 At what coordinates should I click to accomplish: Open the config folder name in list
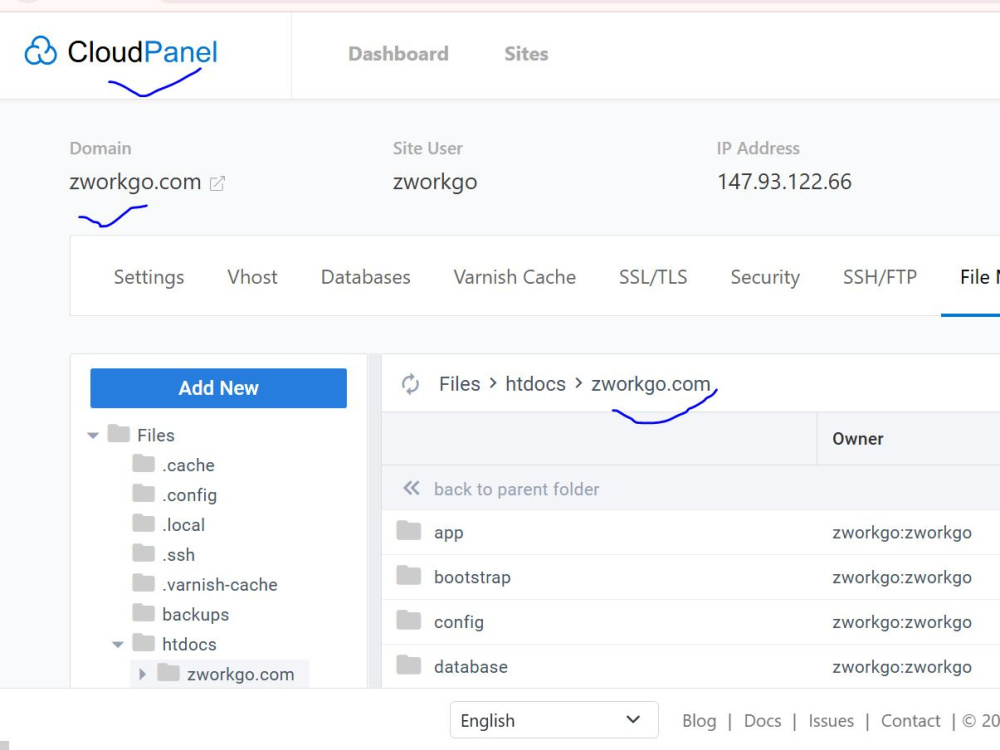[x=459, y=622]
